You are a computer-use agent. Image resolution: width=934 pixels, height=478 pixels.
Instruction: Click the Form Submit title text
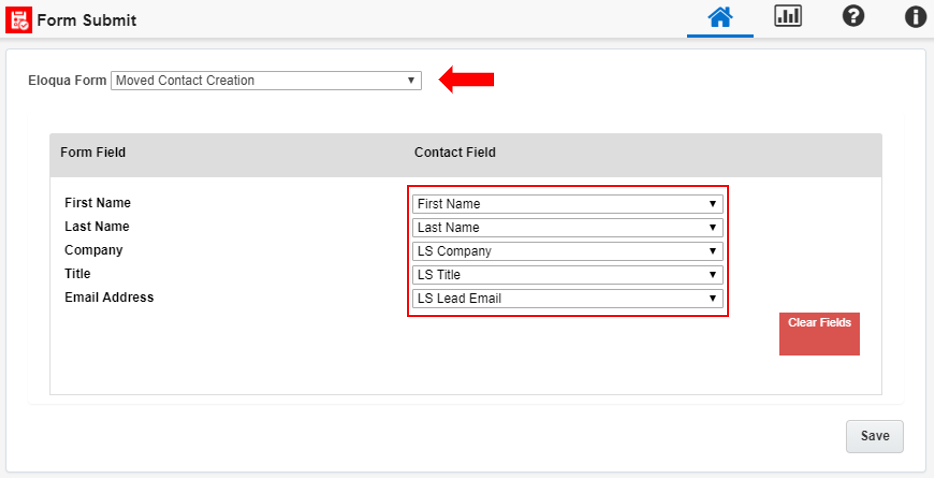tap(87, 20)
